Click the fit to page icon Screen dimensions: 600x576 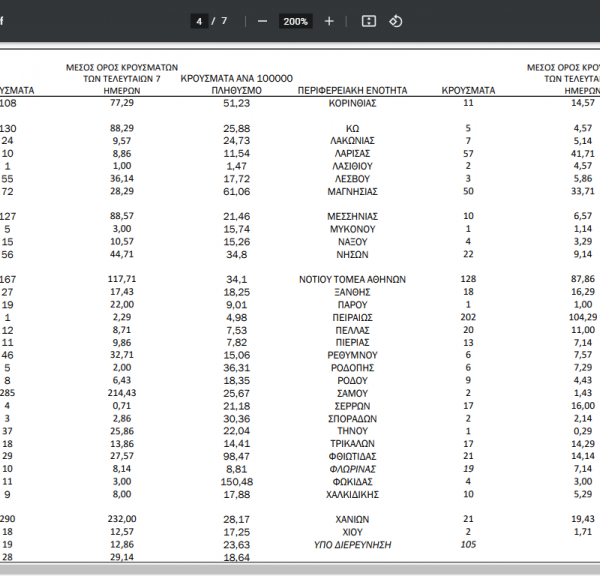(369, 21)
